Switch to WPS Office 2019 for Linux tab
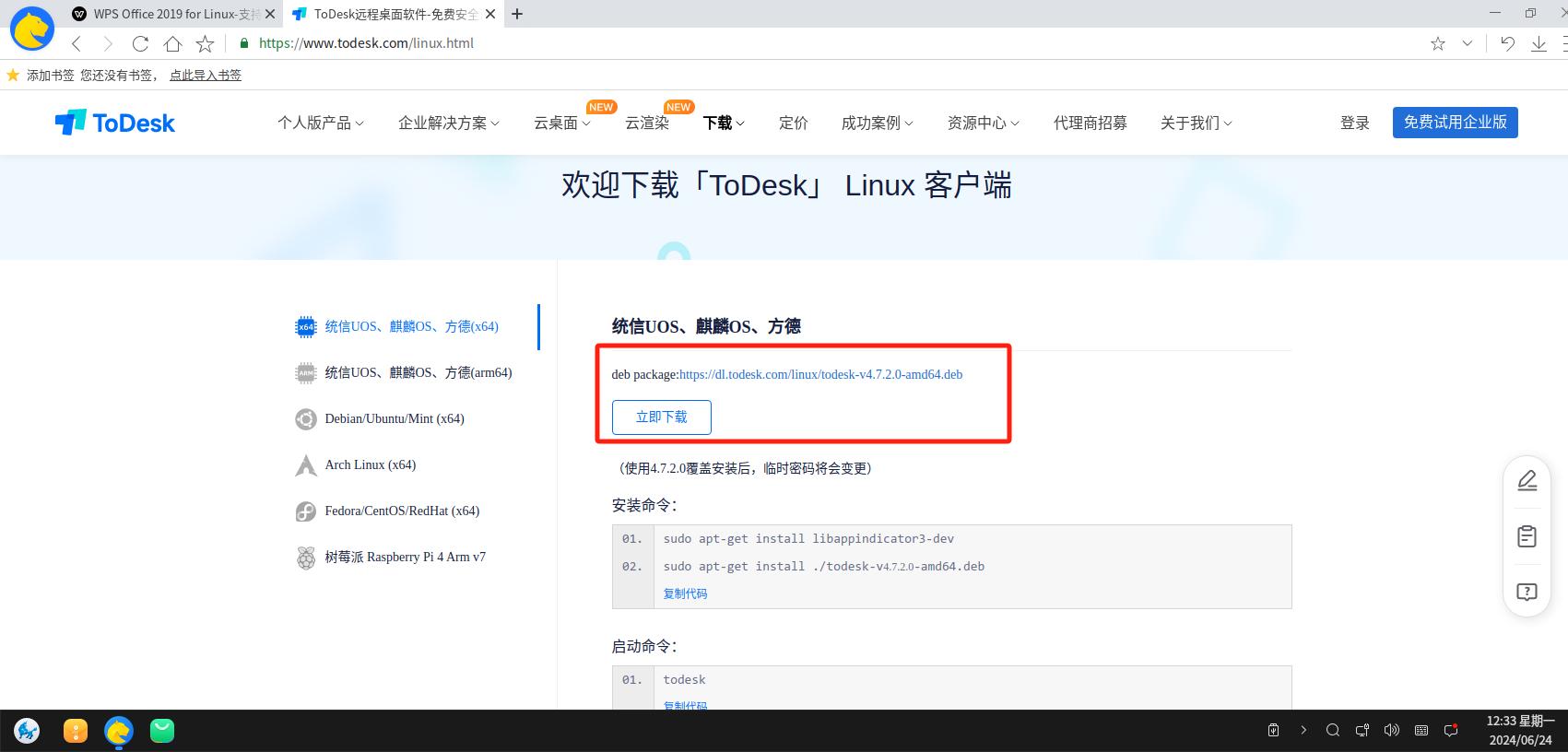Image resolution: width=1568 pixels, height=752 pixels. tap(172, 14)
